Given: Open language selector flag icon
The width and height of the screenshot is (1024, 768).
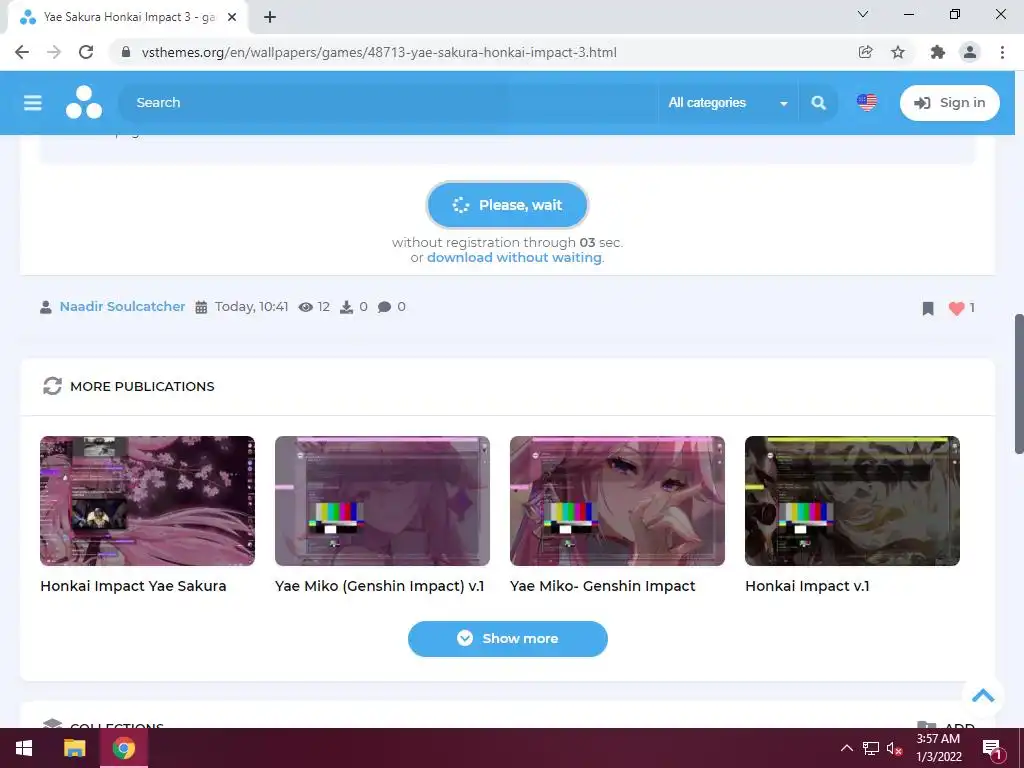Looking at the screenshot, I should tap(867, 103).
